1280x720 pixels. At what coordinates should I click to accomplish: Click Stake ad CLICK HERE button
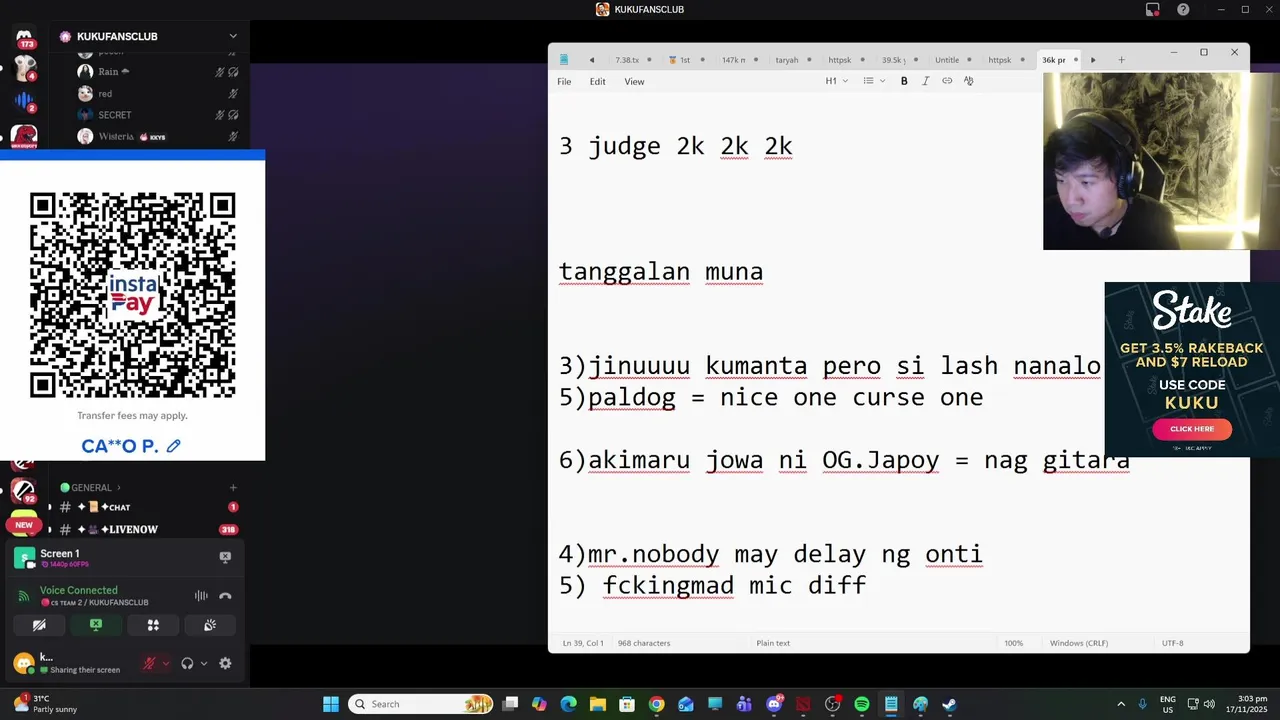tap(1191, 429)
